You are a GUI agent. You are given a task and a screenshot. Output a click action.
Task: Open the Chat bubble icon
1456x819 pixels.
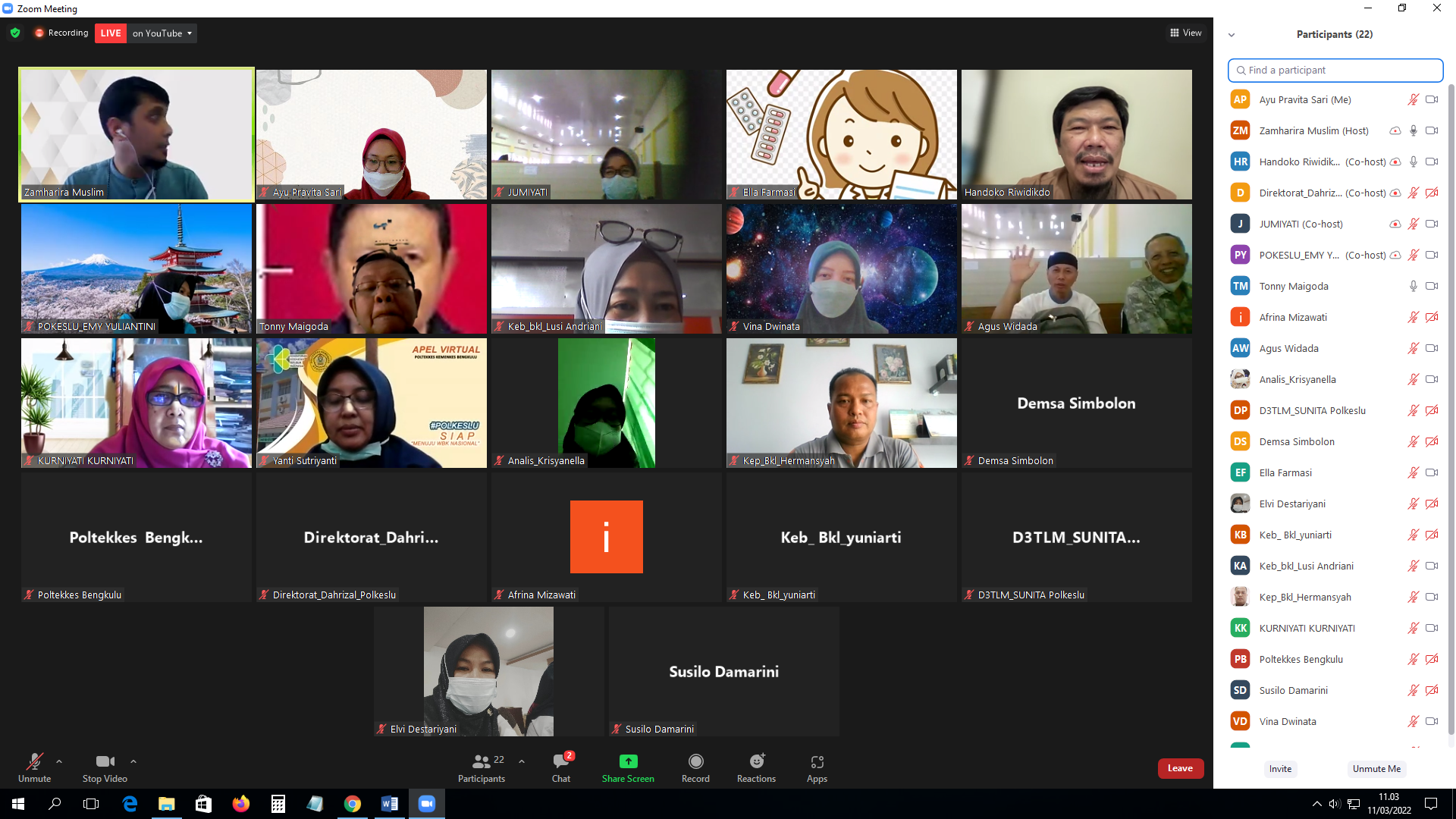pos(562,761)
